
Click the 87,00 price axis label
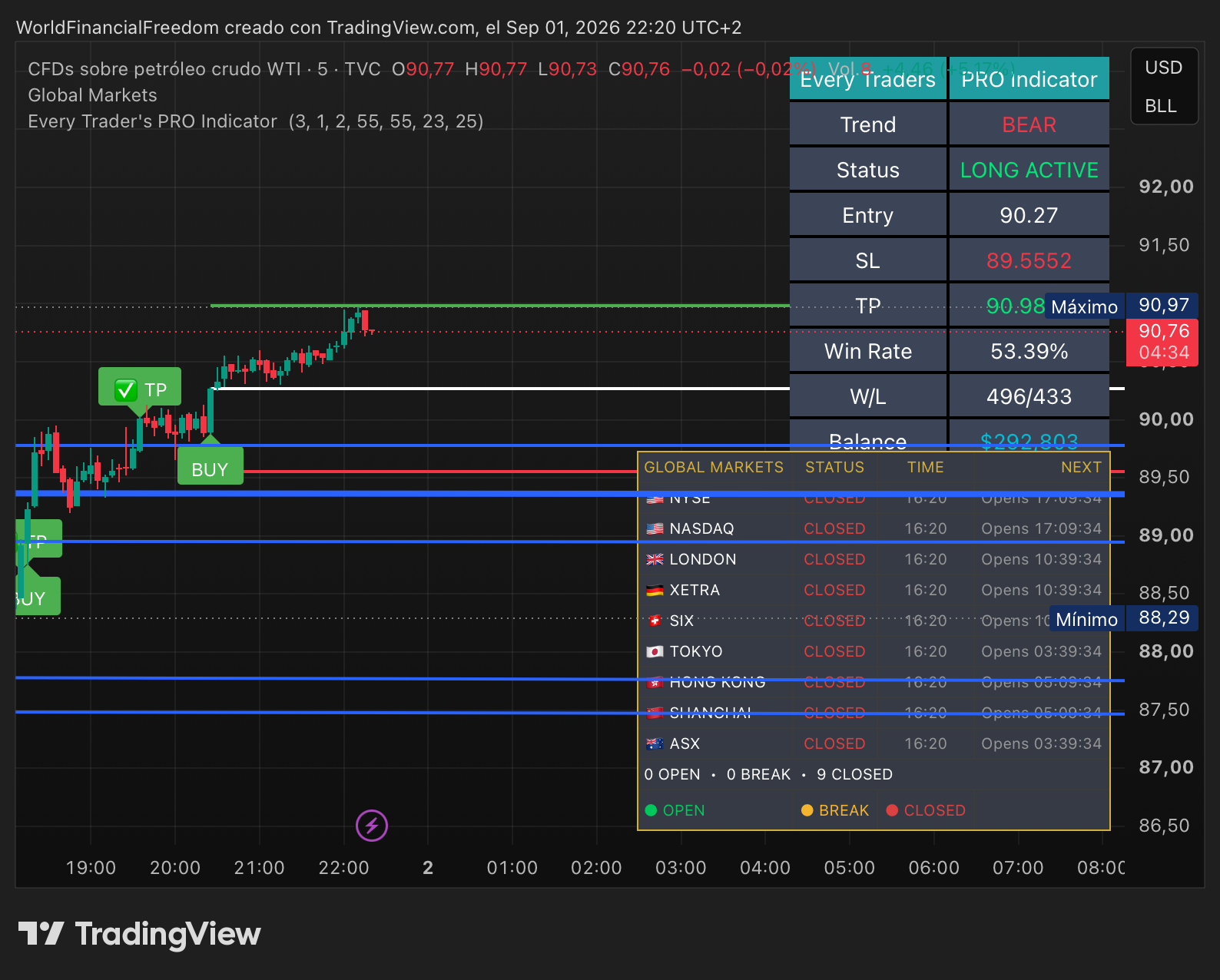point(1165,767)
